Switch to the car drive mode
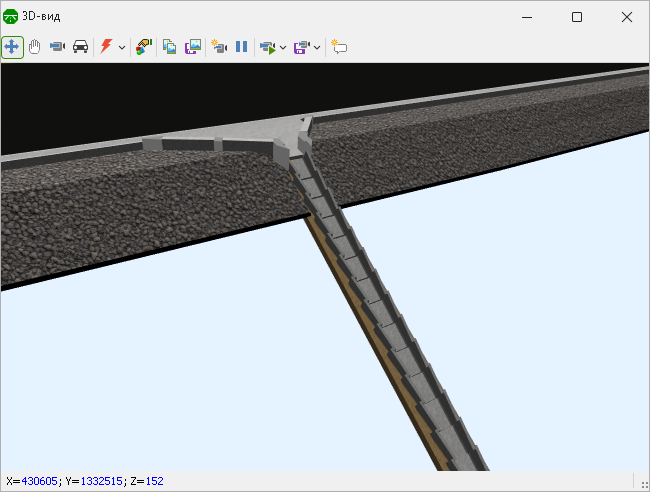The height and width of the screenshot is (492, 650). 80,47
